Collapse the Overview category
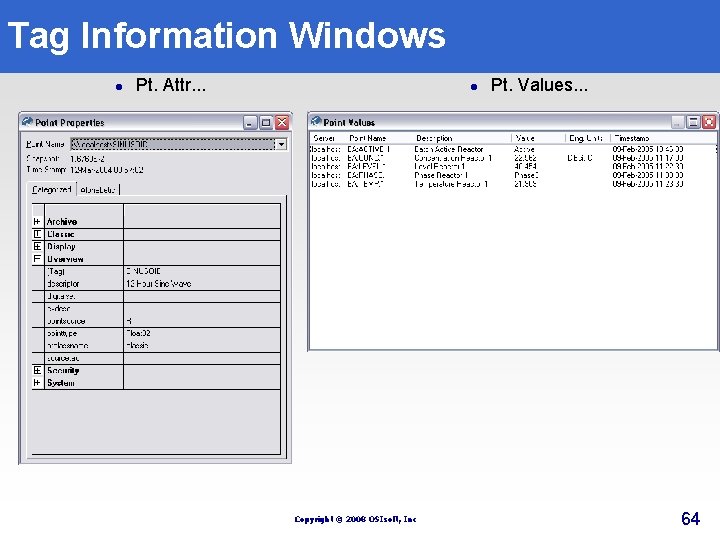Image resolution: width=720 pixels, height=540 pixels. [x=37, y=259]
